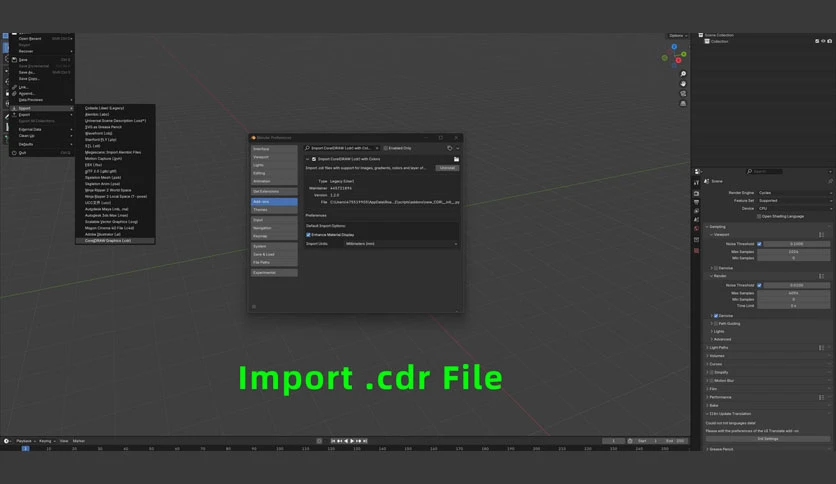Toggle Open Shading Language checkbox
Viewport: 836px width, 484px height.
759,216
